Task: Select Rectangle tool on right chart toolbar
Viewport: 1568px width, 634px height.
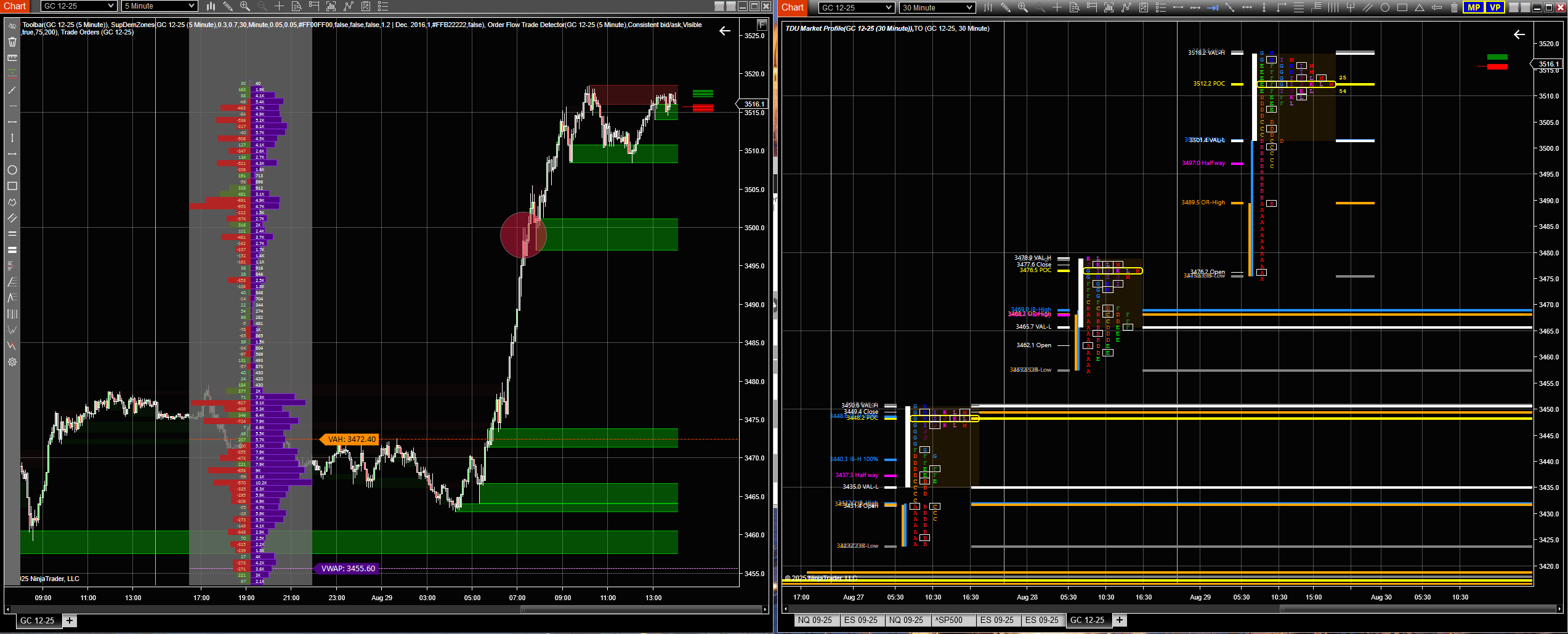Action: click(x=1402, y=7)
